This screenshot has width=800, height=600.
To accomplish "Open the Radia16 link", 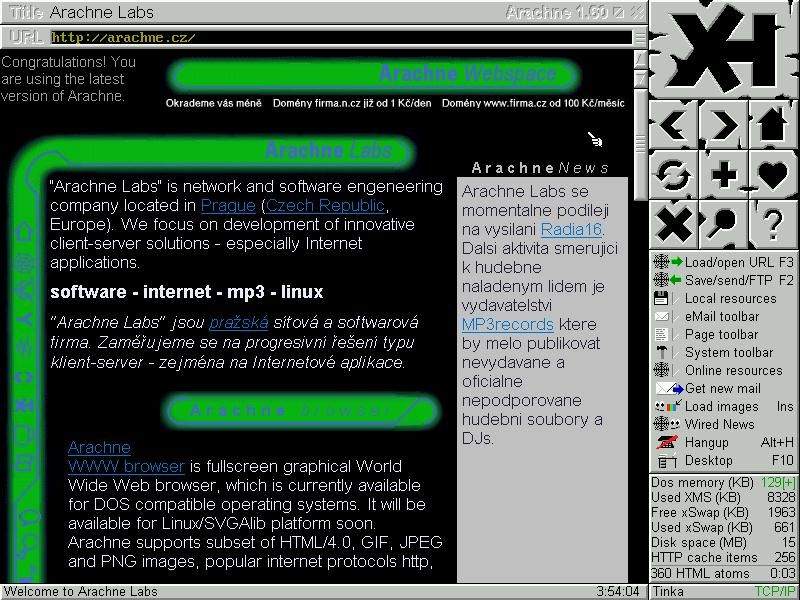I will point(571,230).
